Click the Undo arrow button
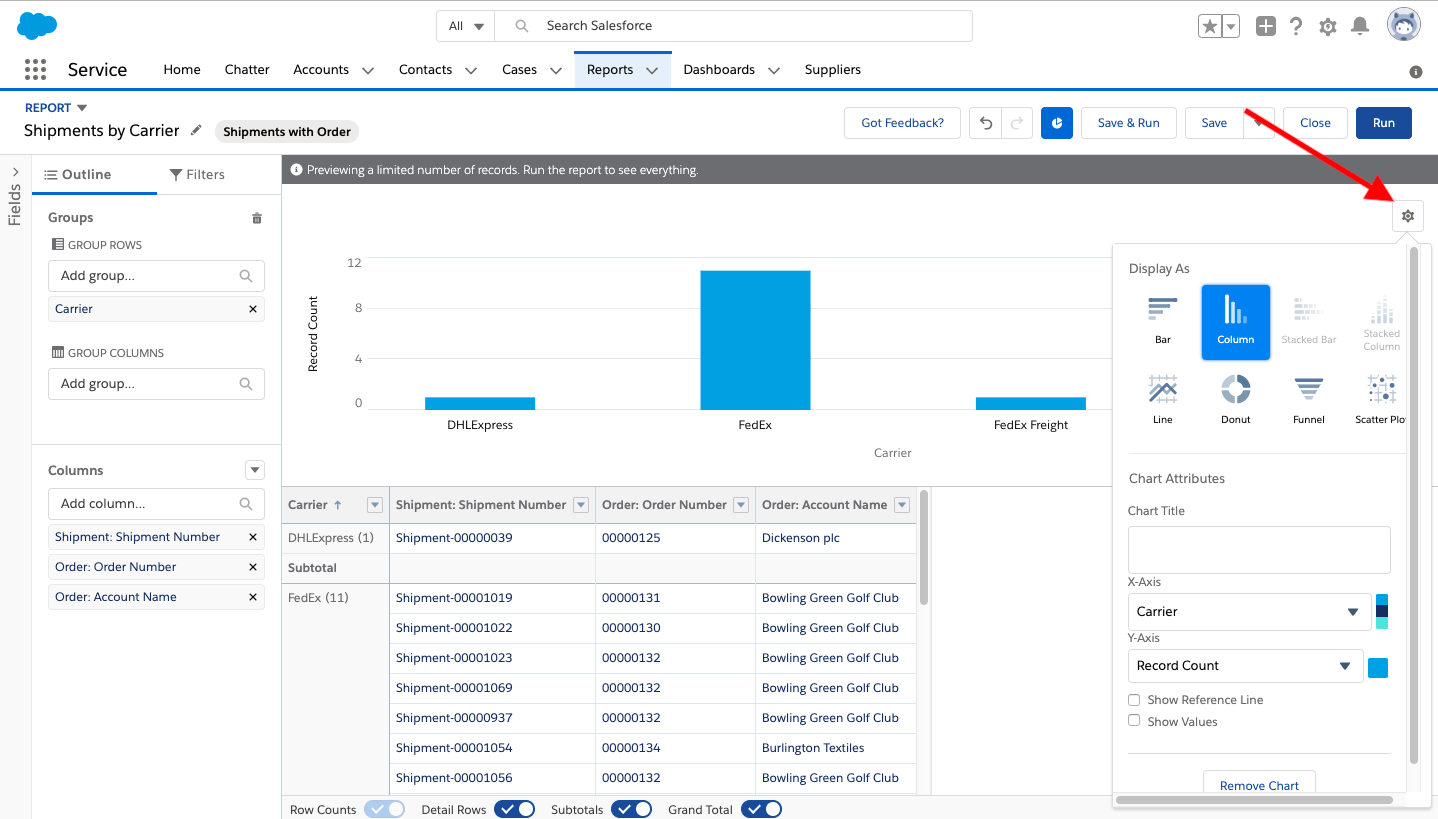Image resolution: width=1438 pixels, height=819 pixels. point(986,123)
